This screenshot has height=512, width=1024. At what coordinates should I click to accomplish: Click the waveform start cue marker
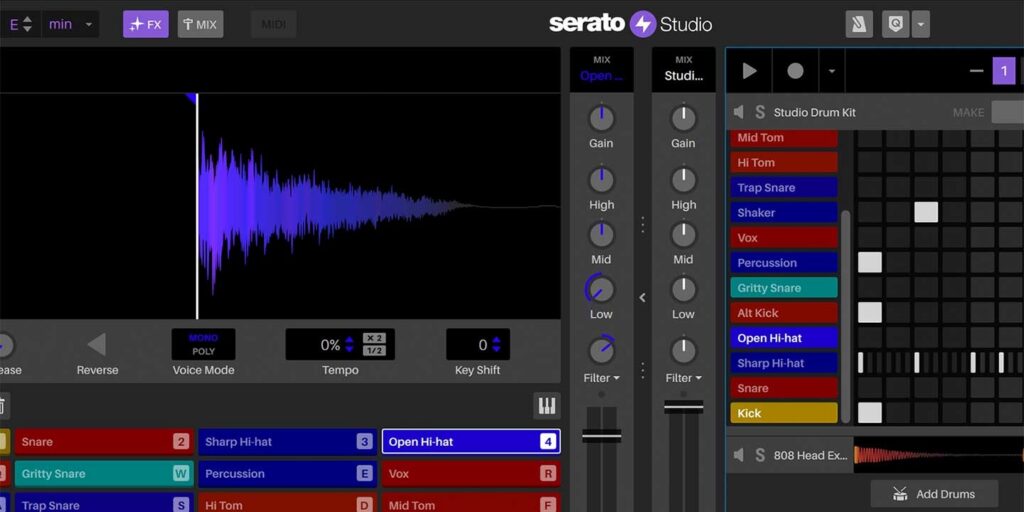[x=191, y=98]
